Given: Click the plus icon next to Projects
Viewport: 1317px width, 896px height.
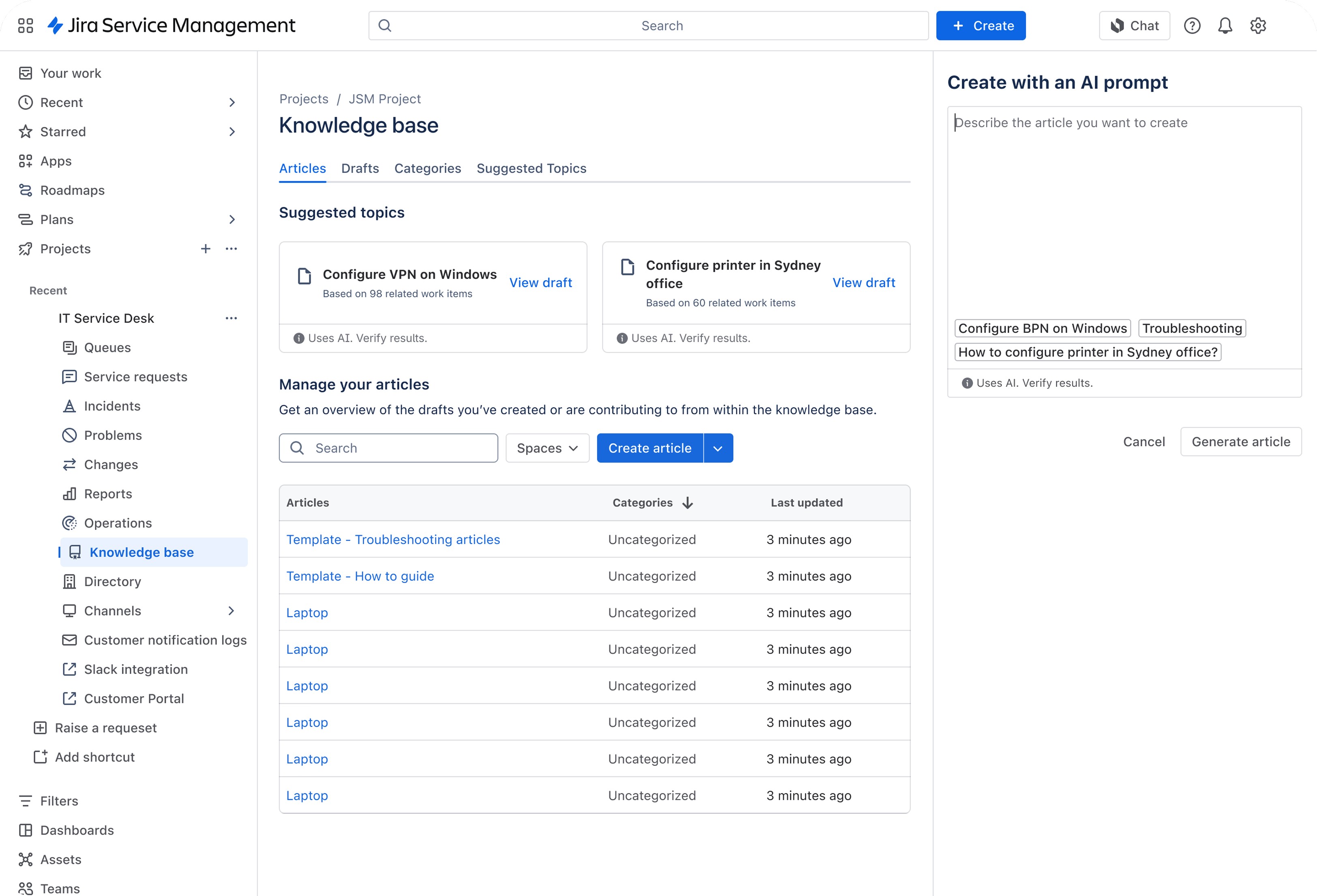Looking at the screenshot, I should click(206, 249).
